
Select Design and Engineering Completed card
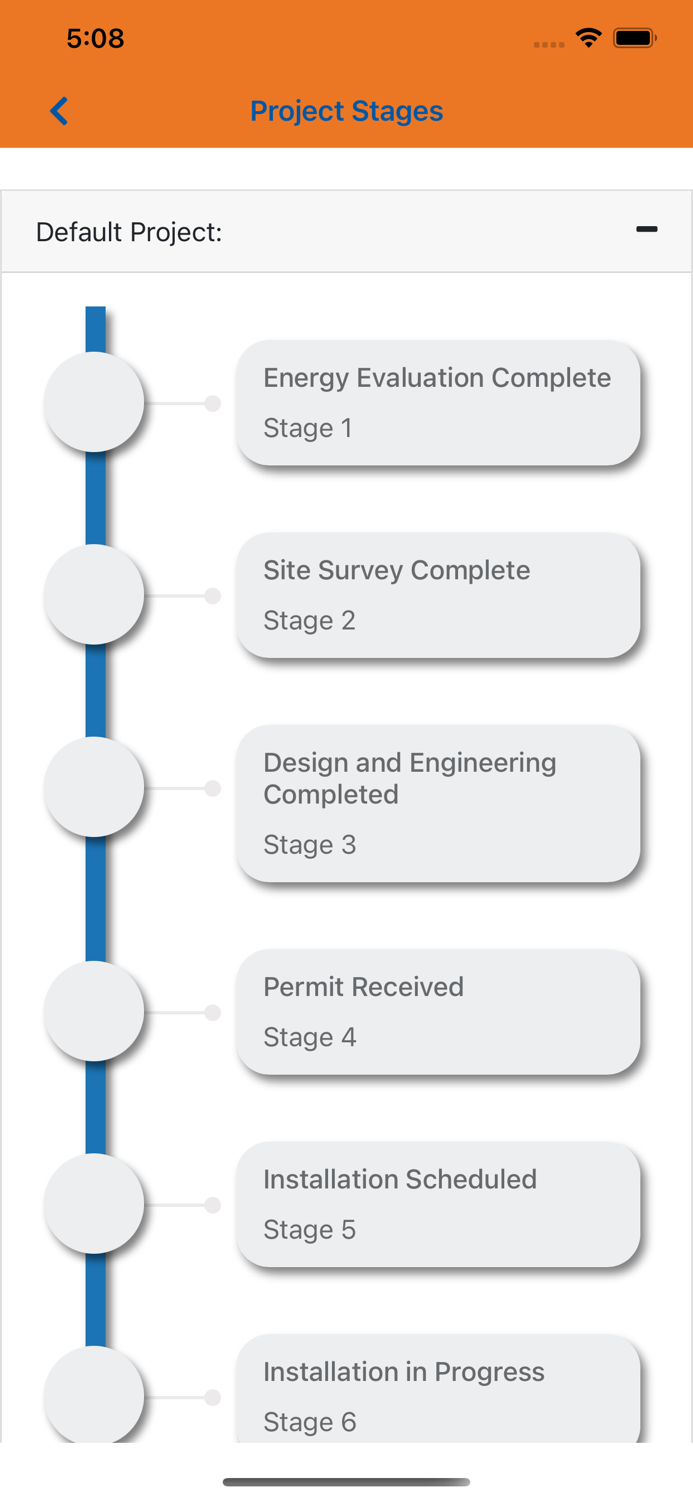tap(438, 803)
